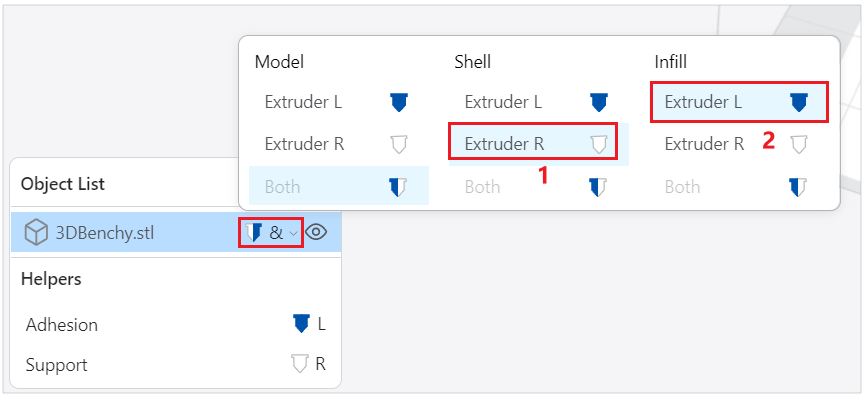Toggle visibility of 3DBenchy.stl with eye icon
868x399 pixels.
[x=316, y=232]
